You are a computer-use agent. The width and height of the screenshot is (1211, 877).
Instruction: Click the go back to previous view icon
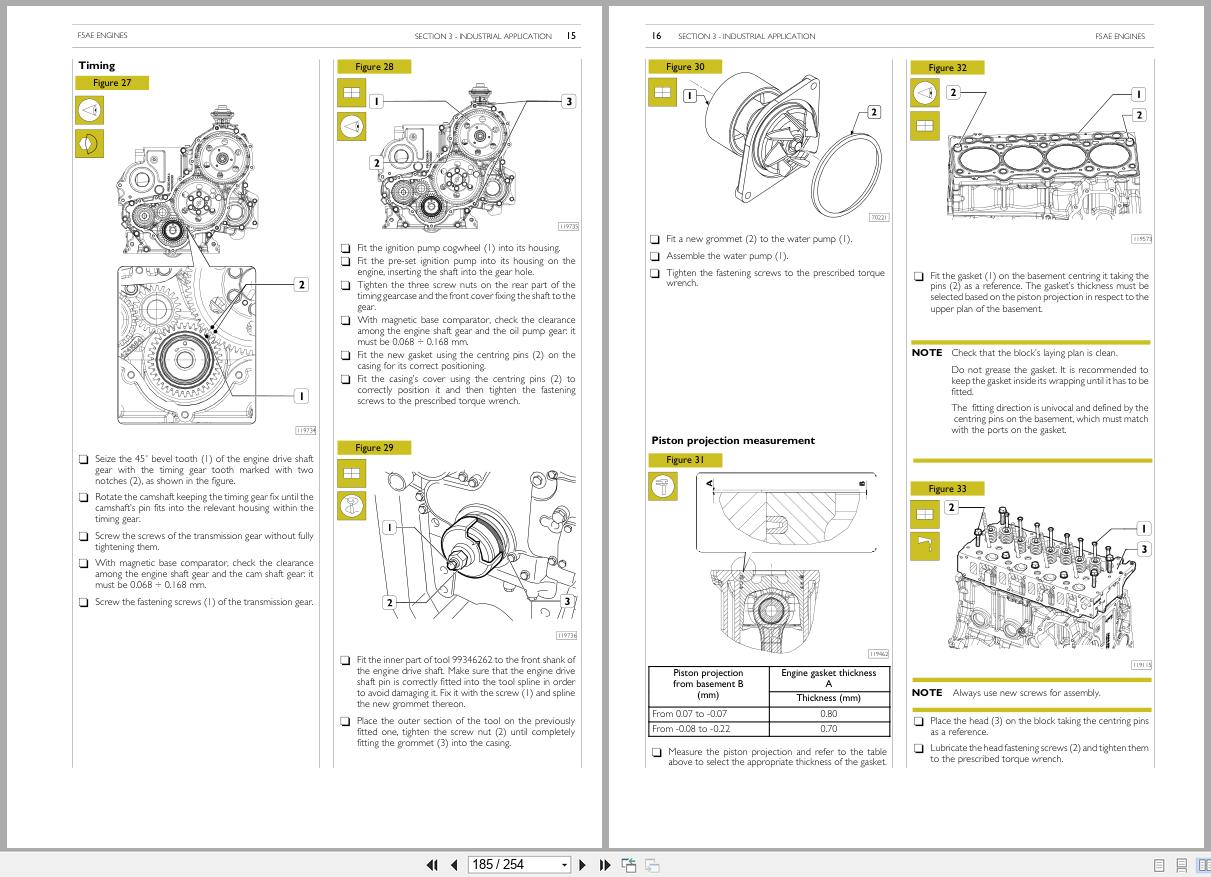pos(629,865)
